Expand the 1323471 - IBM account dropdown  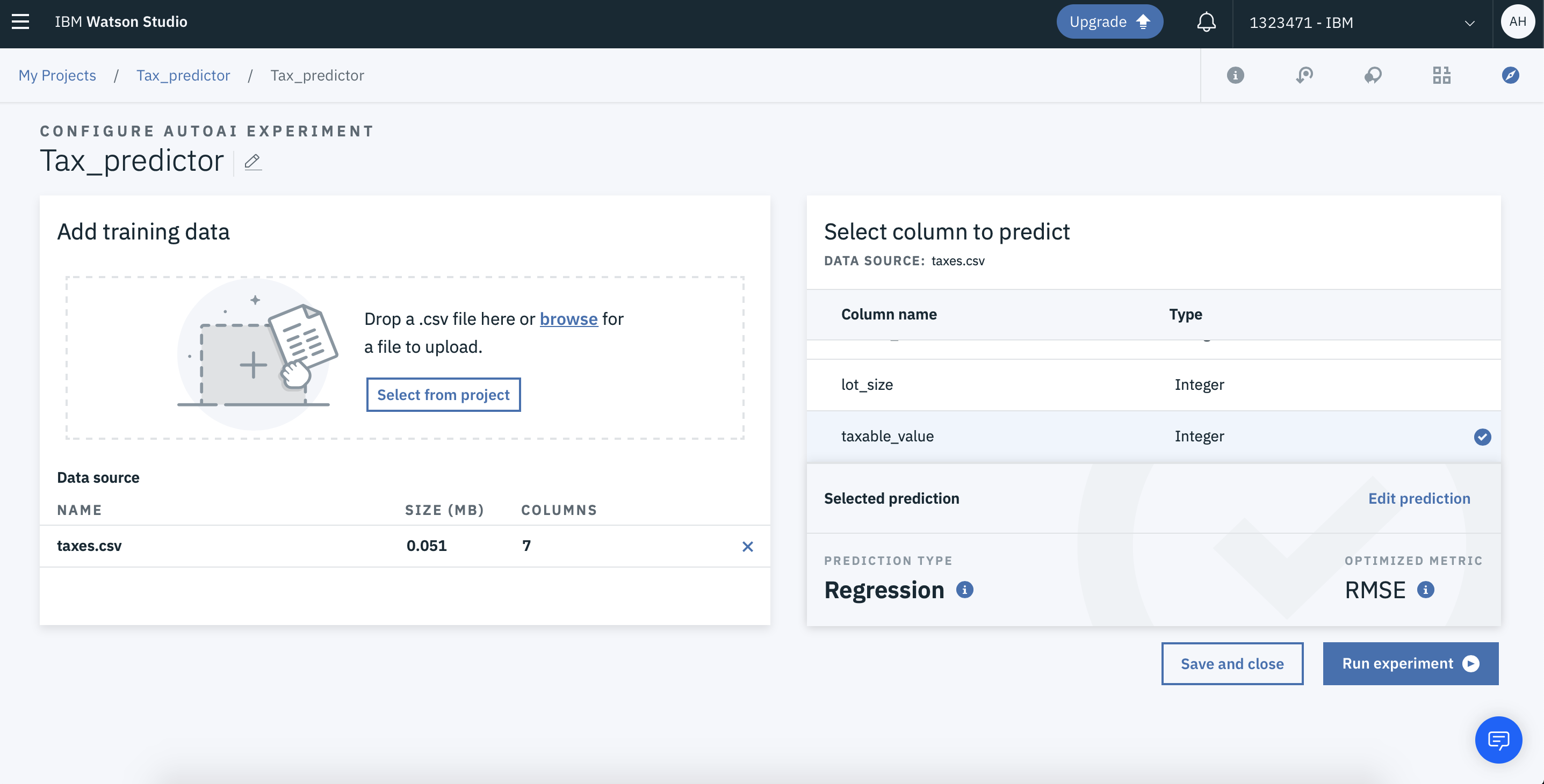[1362, 23]
